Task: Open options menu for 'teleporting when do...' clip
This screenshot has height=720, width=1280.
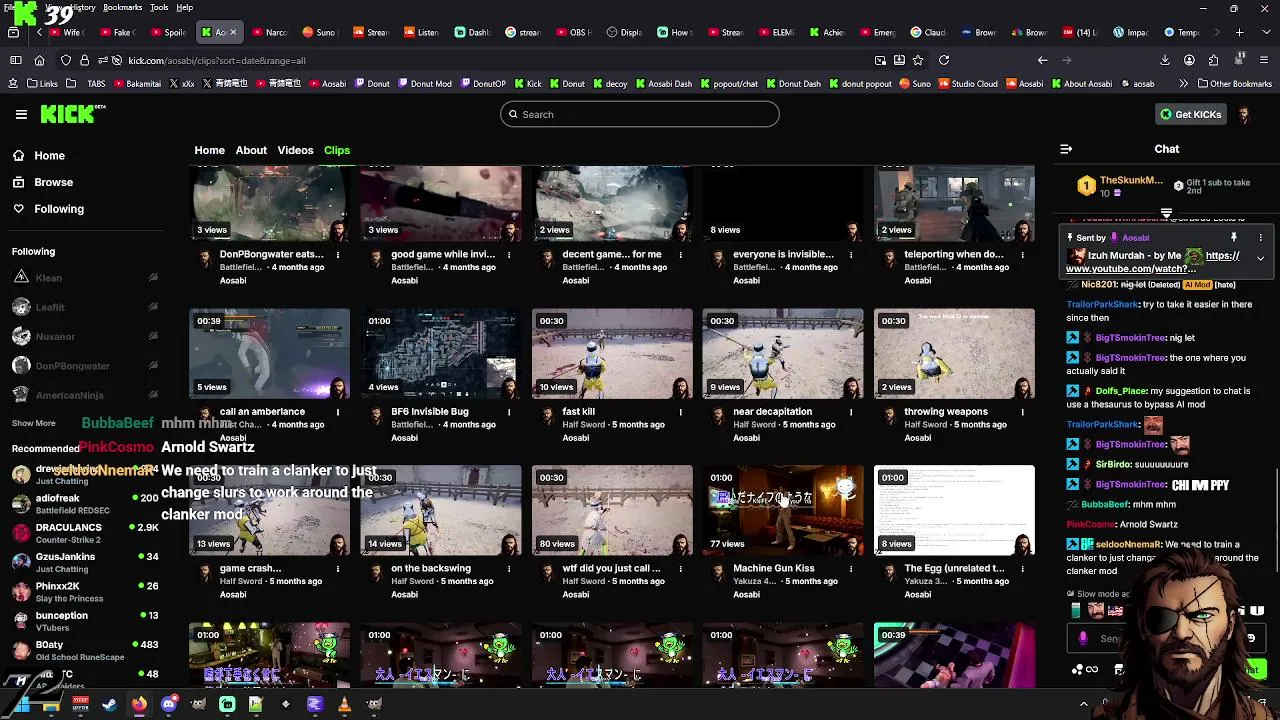Action: pos(1022,255)
